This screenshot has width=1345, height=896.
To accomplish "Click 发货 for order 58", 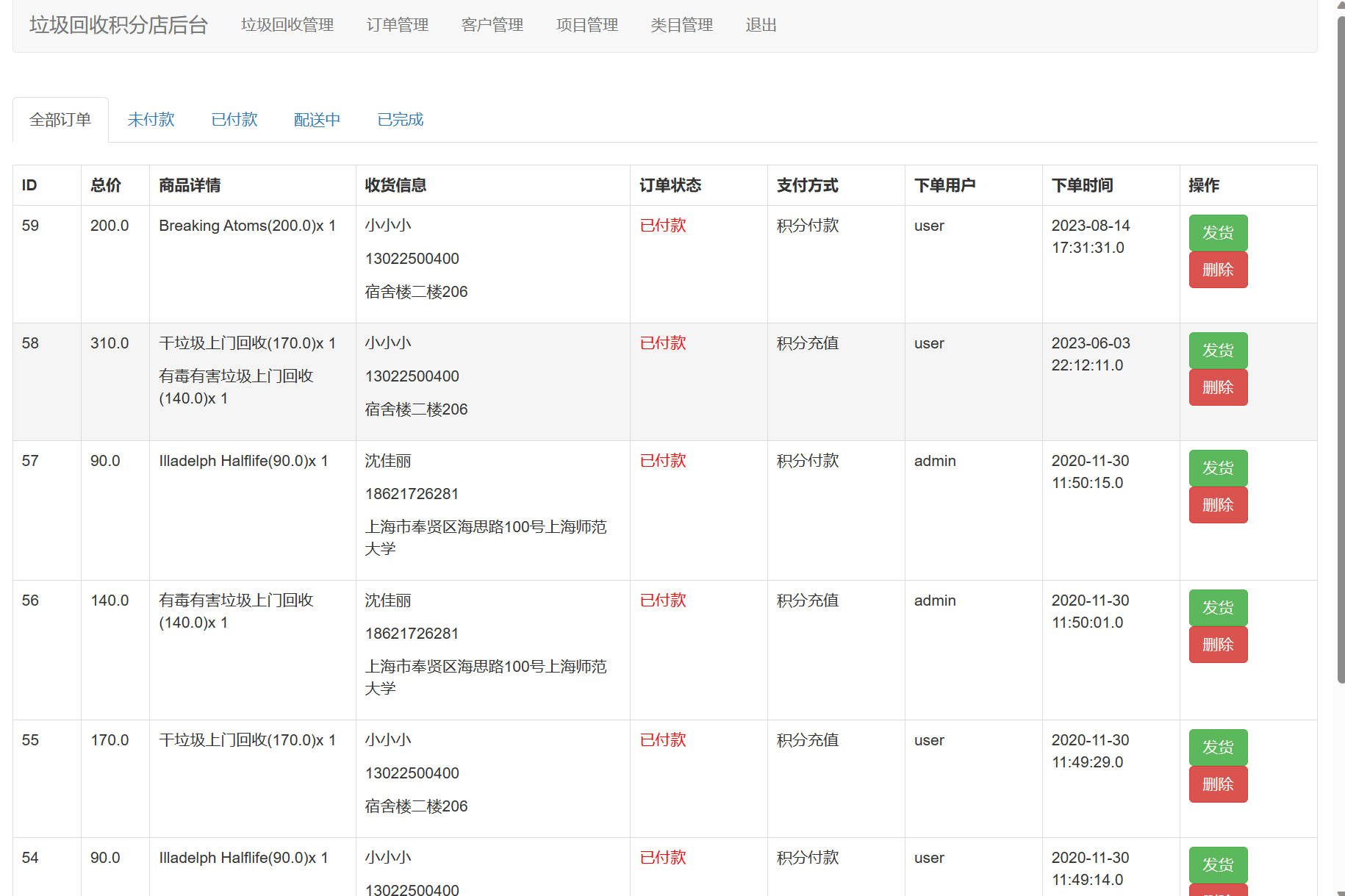I will [x=1217, y=350].
